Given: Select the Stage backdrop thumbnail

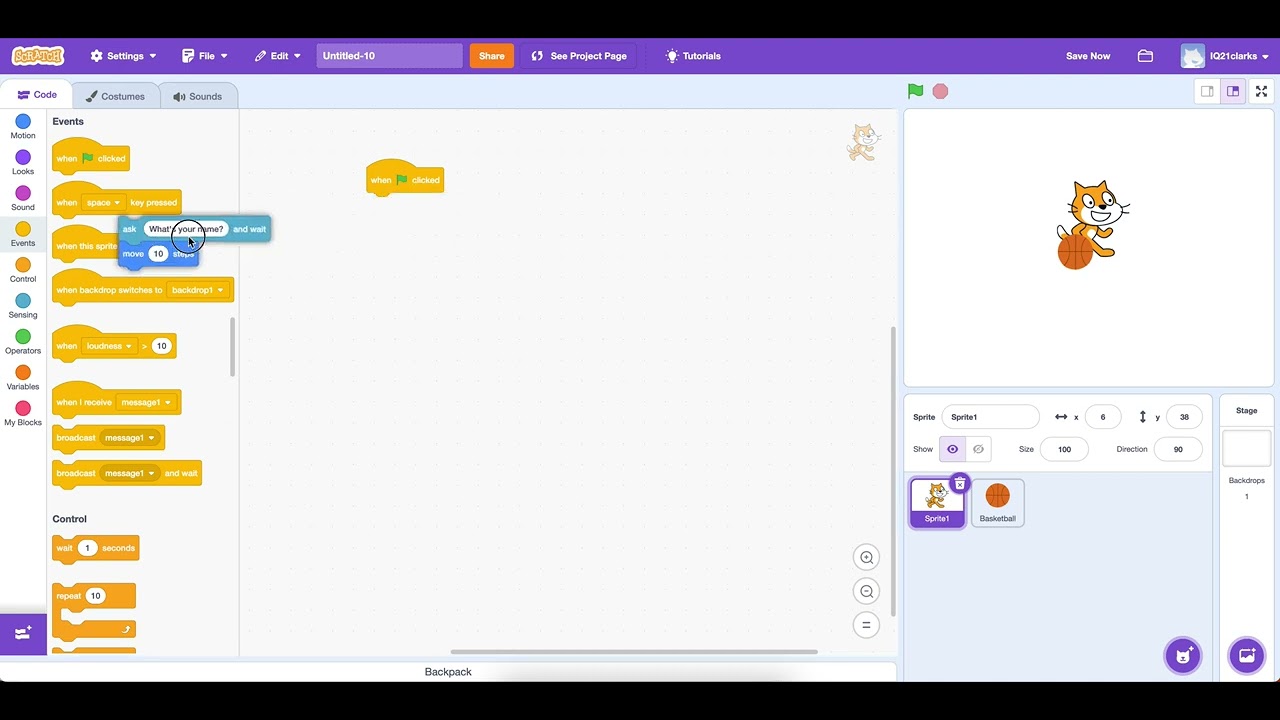Looking at the screenshot, I should tap(1246, 448).
